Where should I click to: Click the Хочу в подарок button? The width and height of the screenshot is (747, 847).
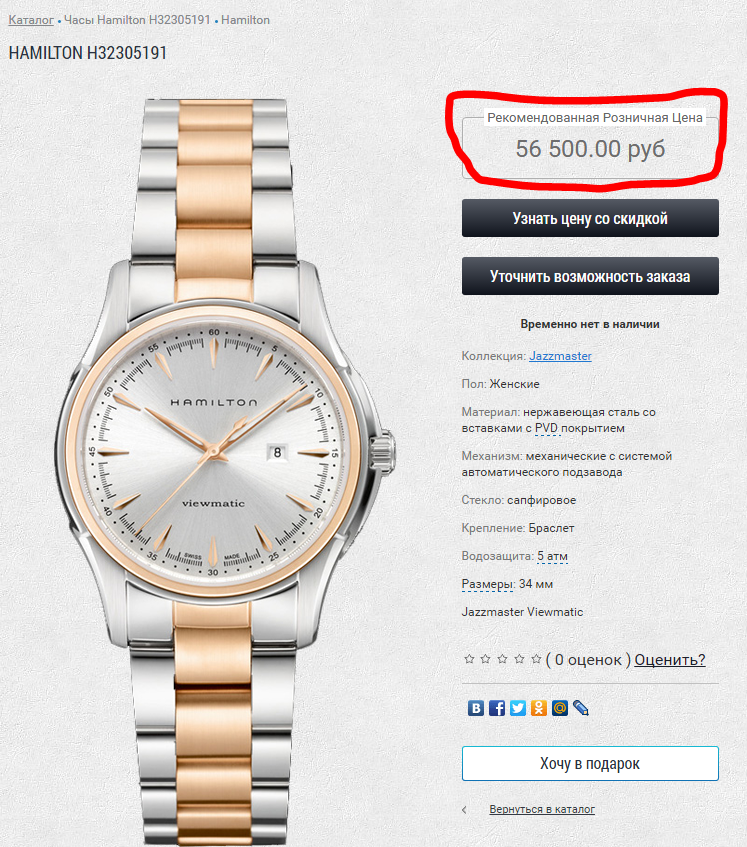pos(590,763)
